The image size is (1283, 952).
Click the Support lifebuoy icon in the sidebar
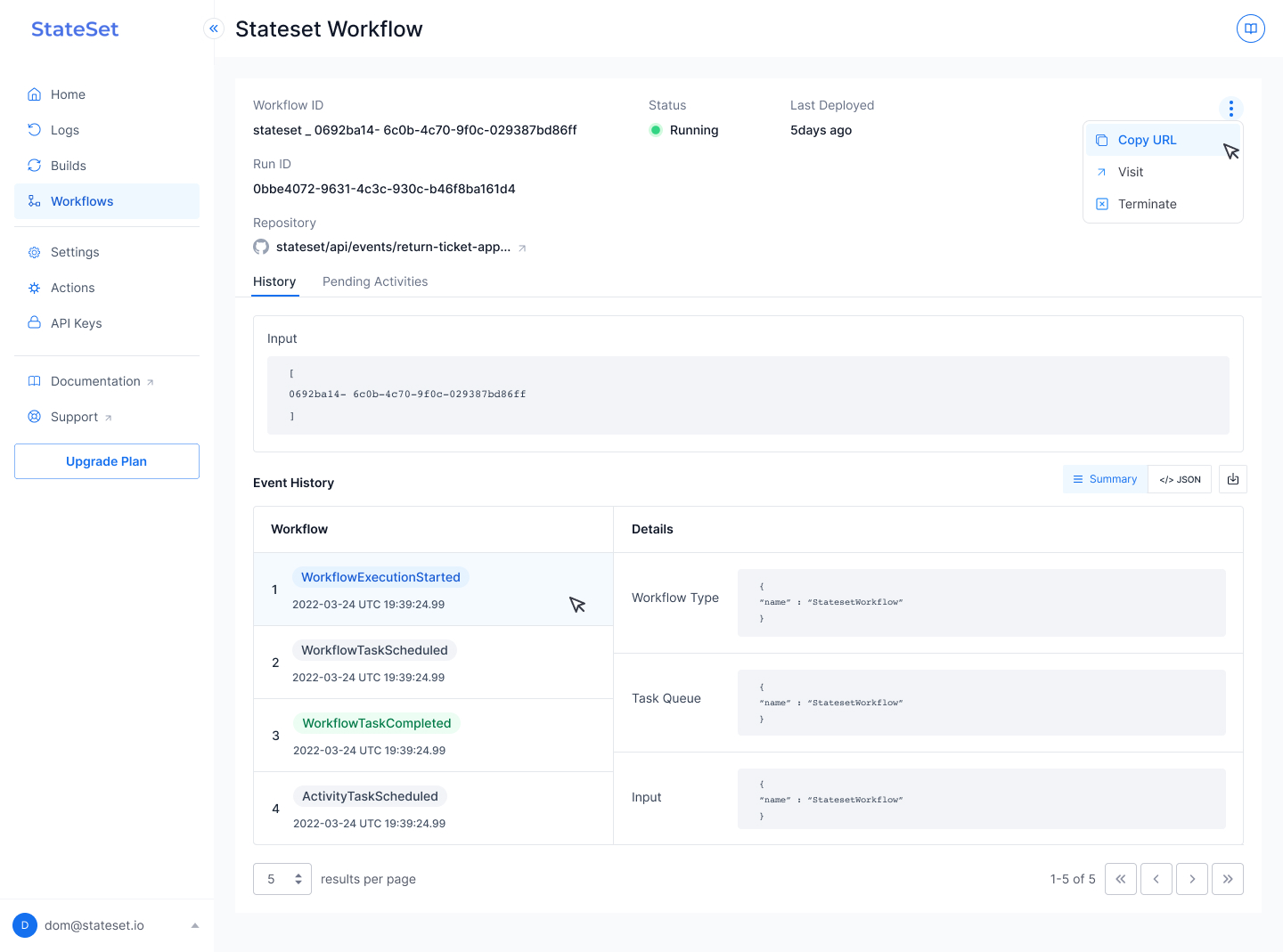[x=34, y=417]
